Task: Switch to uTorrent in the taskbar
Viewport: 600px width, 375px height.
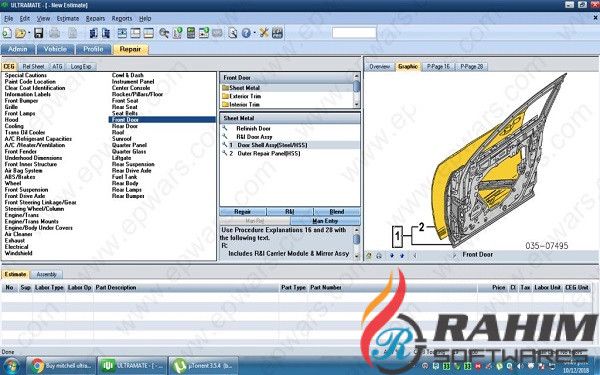Action: pyautogui.click(x=203, y=366)
